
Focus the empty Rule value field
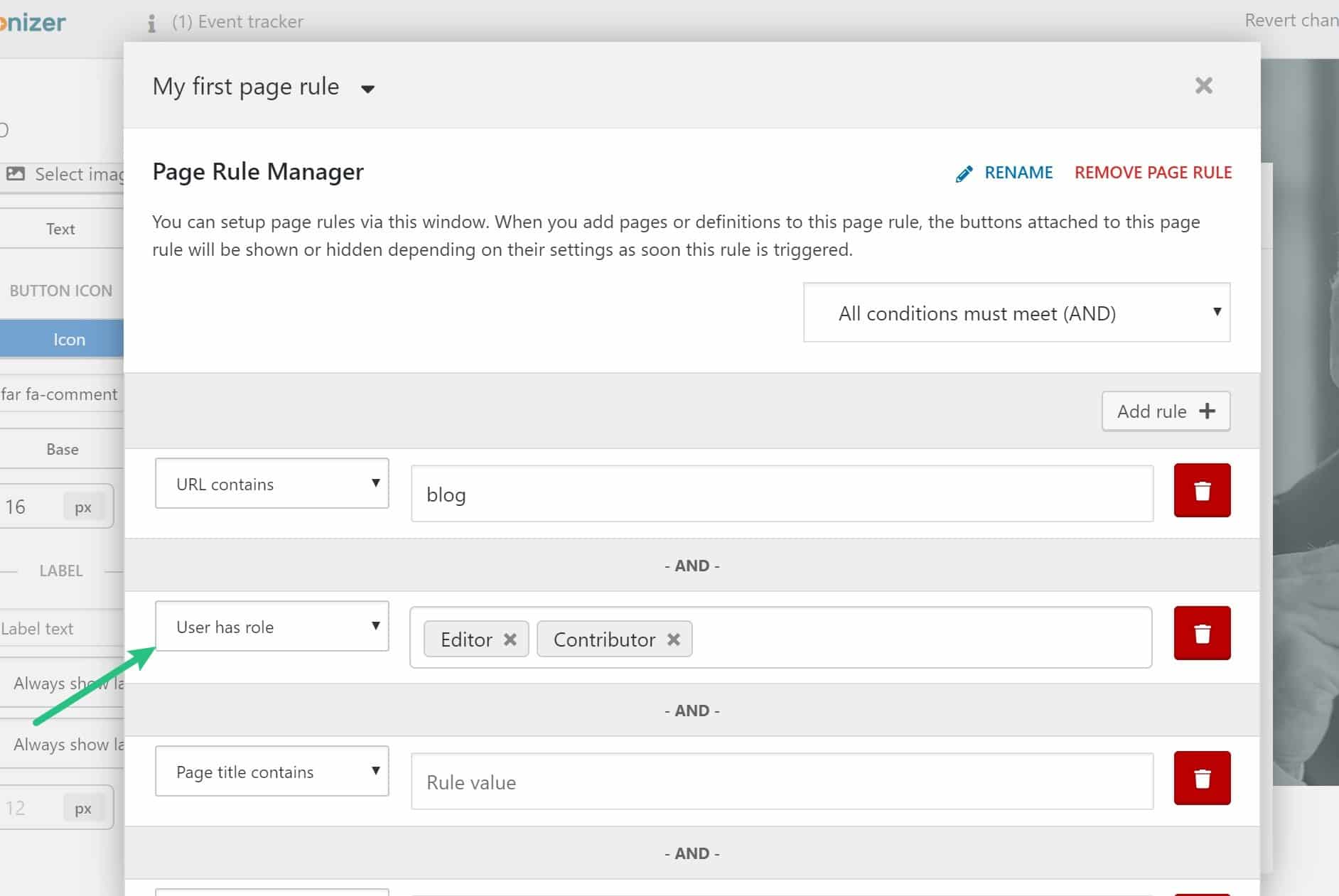click(x=783, y=782)
